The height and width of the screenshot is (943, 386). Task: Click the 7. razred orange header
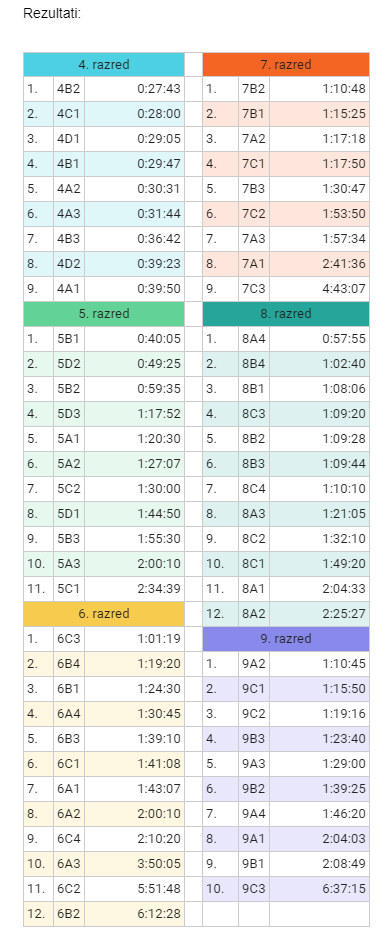[x=286, y=64]
